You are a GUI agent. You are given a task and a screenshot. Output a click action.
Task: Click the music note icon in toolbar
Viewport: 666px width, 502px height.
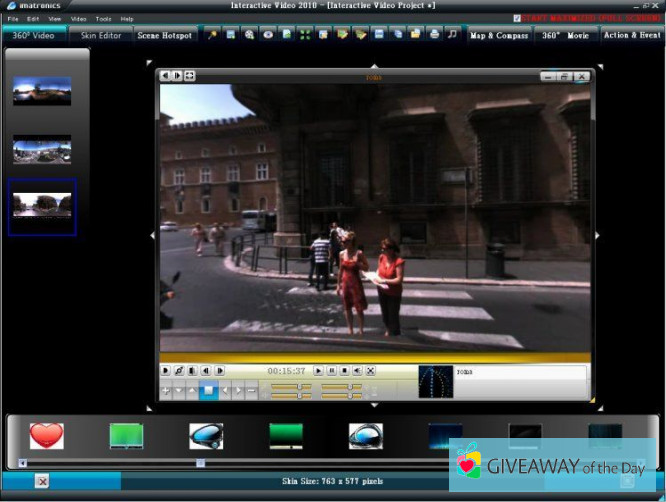pos(453,35)
